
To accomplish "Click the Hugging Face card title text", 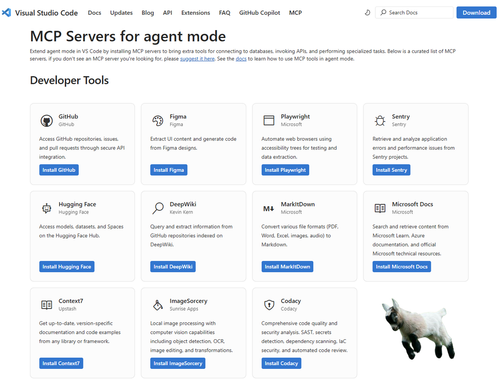I will [77, 204].
